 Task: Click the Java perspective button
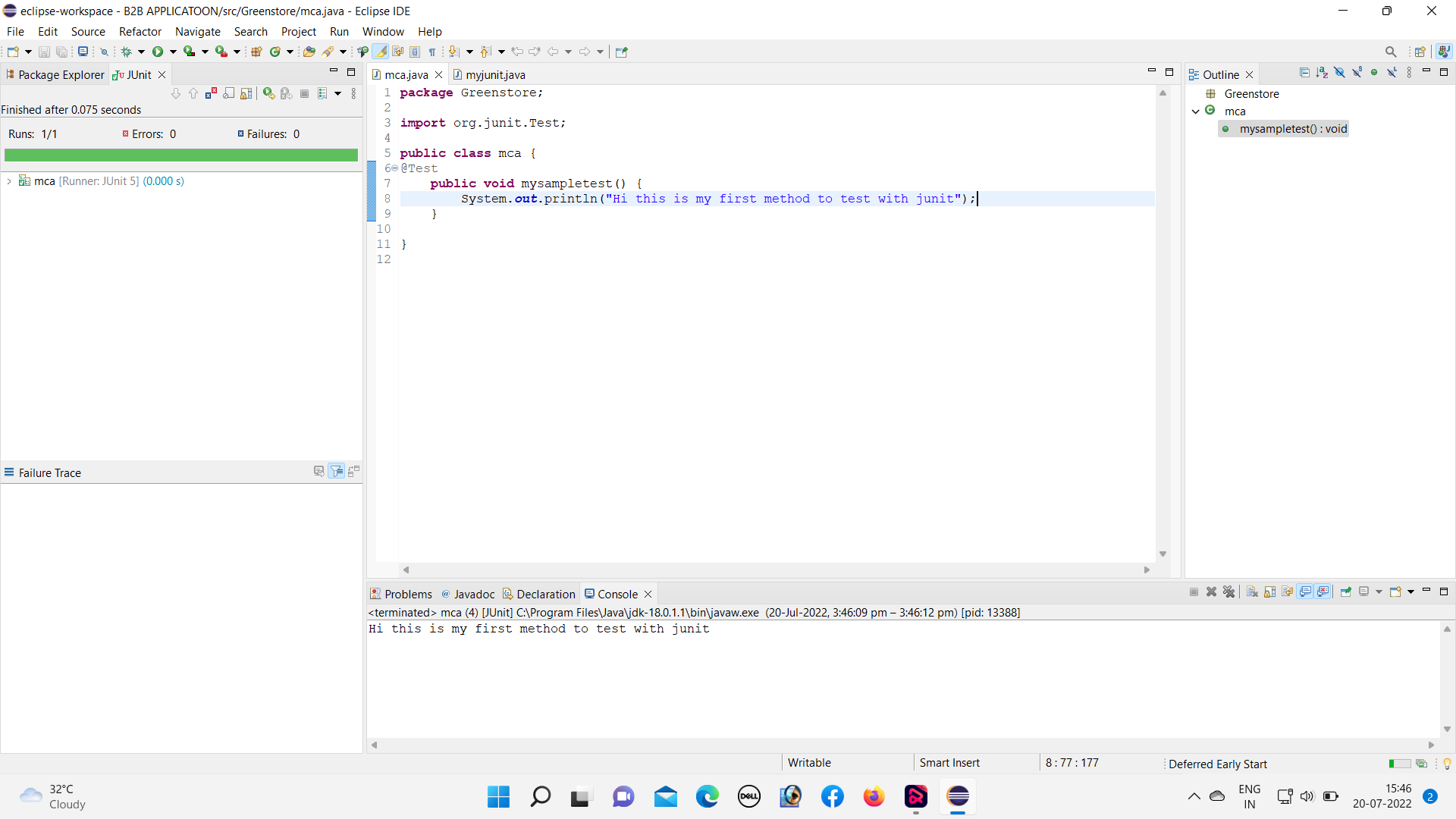coord(1444,52)
